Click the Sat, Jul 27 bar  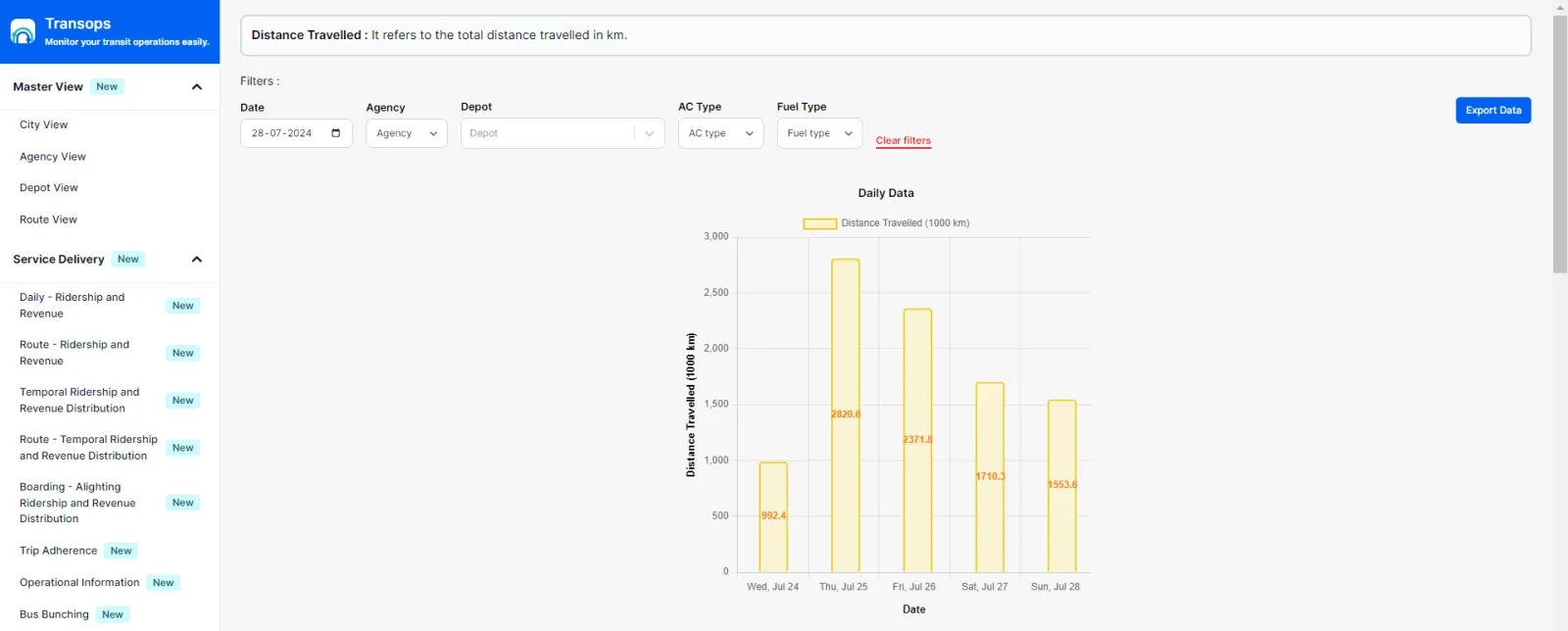990,477
